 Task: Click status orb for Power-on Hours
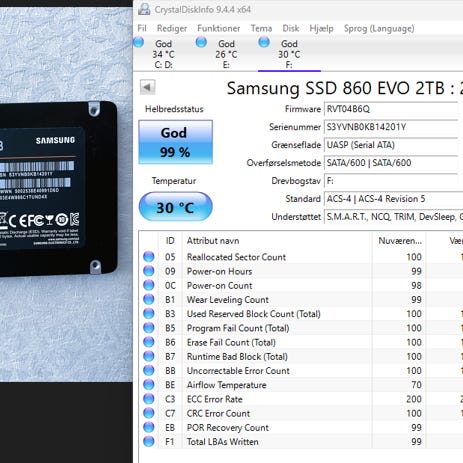[x=149, y=271]
